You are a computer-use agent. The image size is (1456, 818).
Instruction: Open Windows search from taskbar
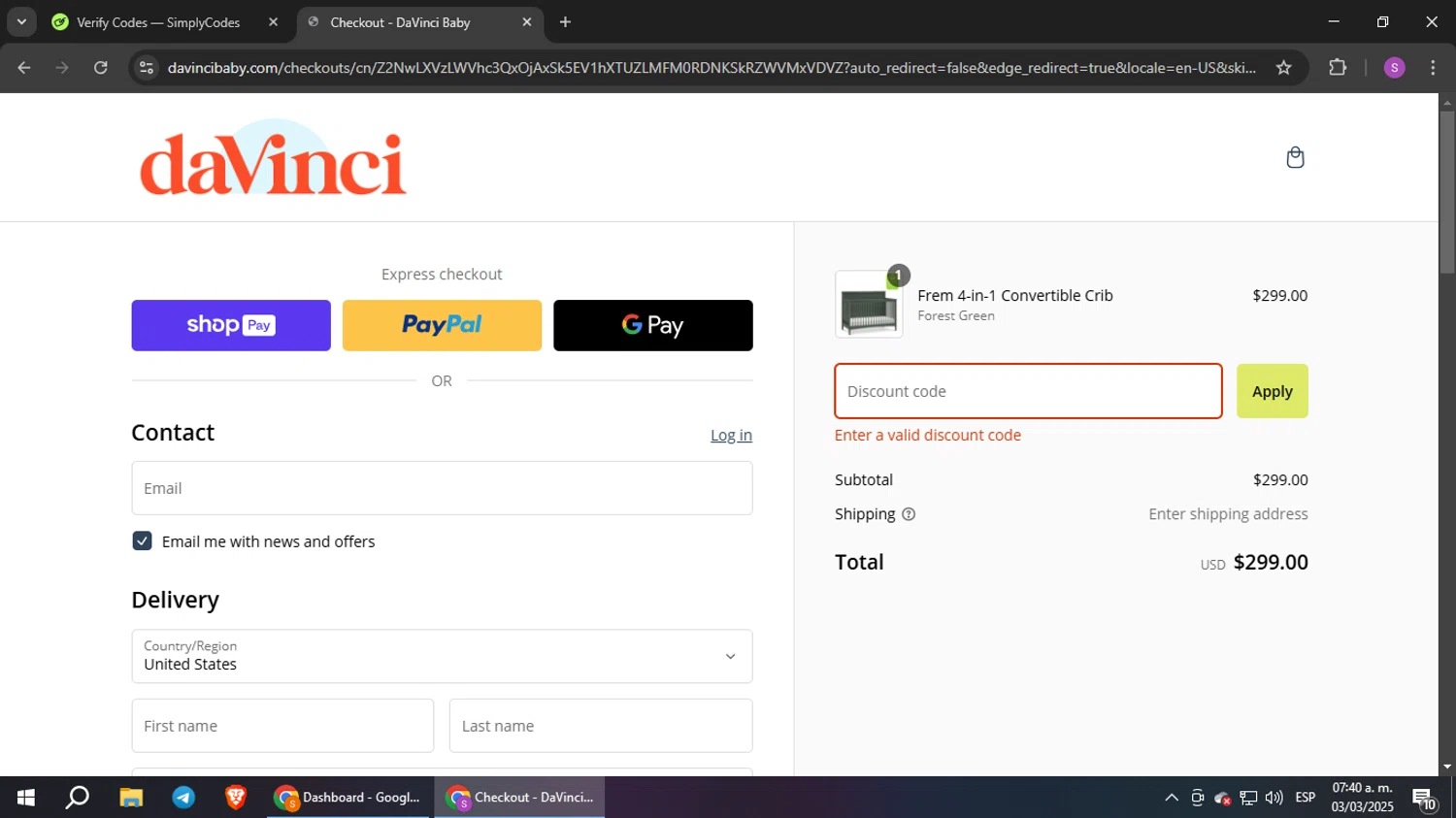click(77, 798)
